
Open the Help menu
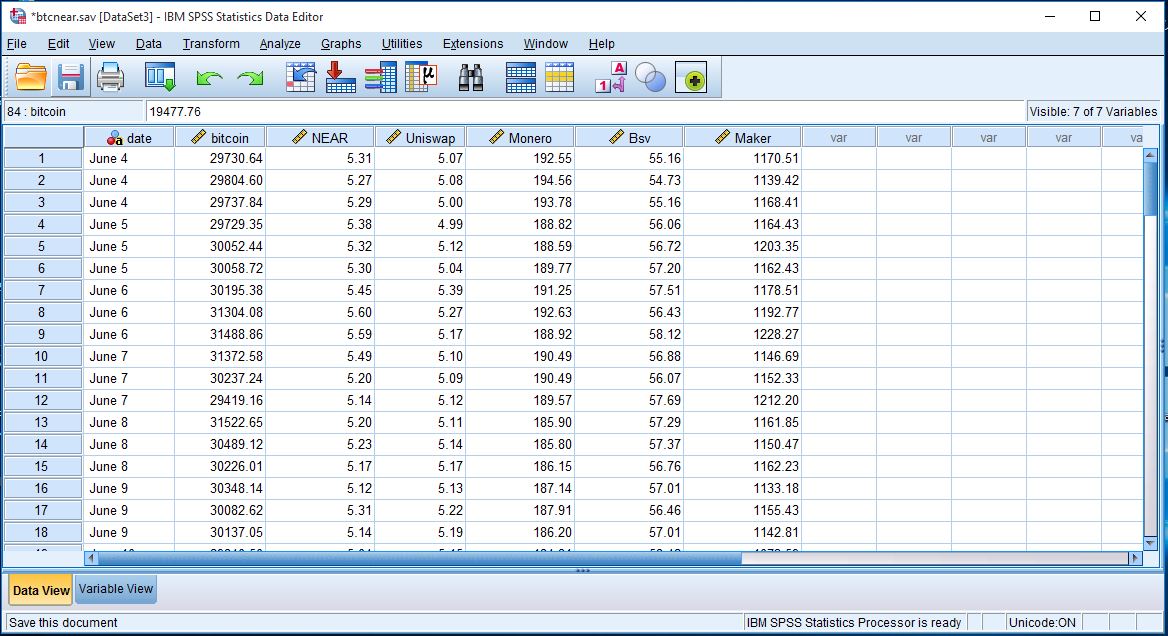click(x=601, y=44)
